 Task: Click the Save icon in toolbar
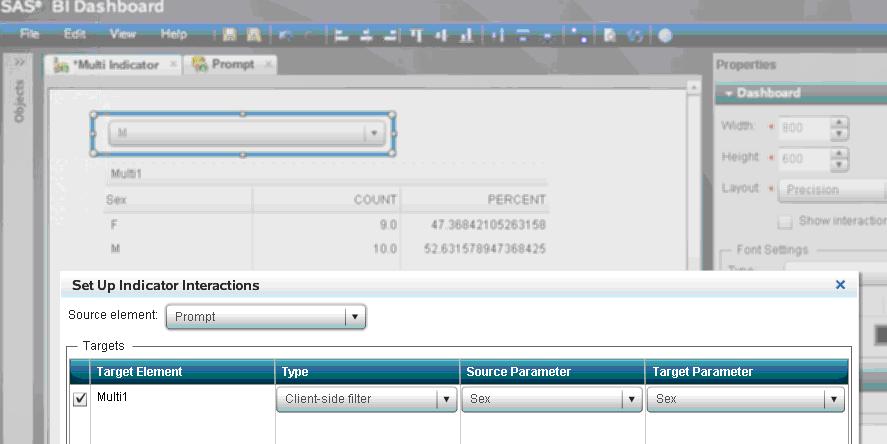(229, 35)
